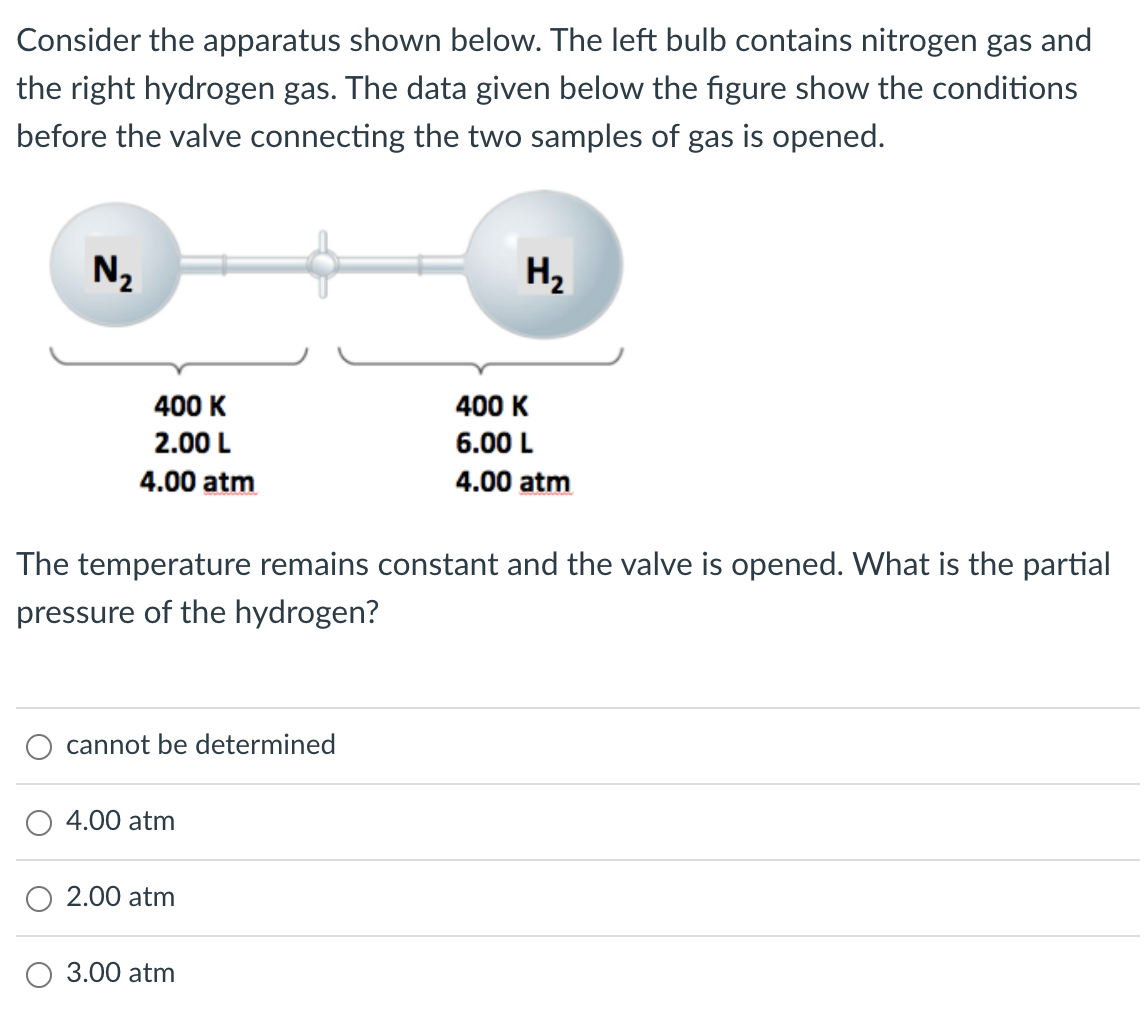Select the "cannot be determined" radio button
Image resolution: width=1148 pixels, height=1012 pixels.
click(39, 747)
